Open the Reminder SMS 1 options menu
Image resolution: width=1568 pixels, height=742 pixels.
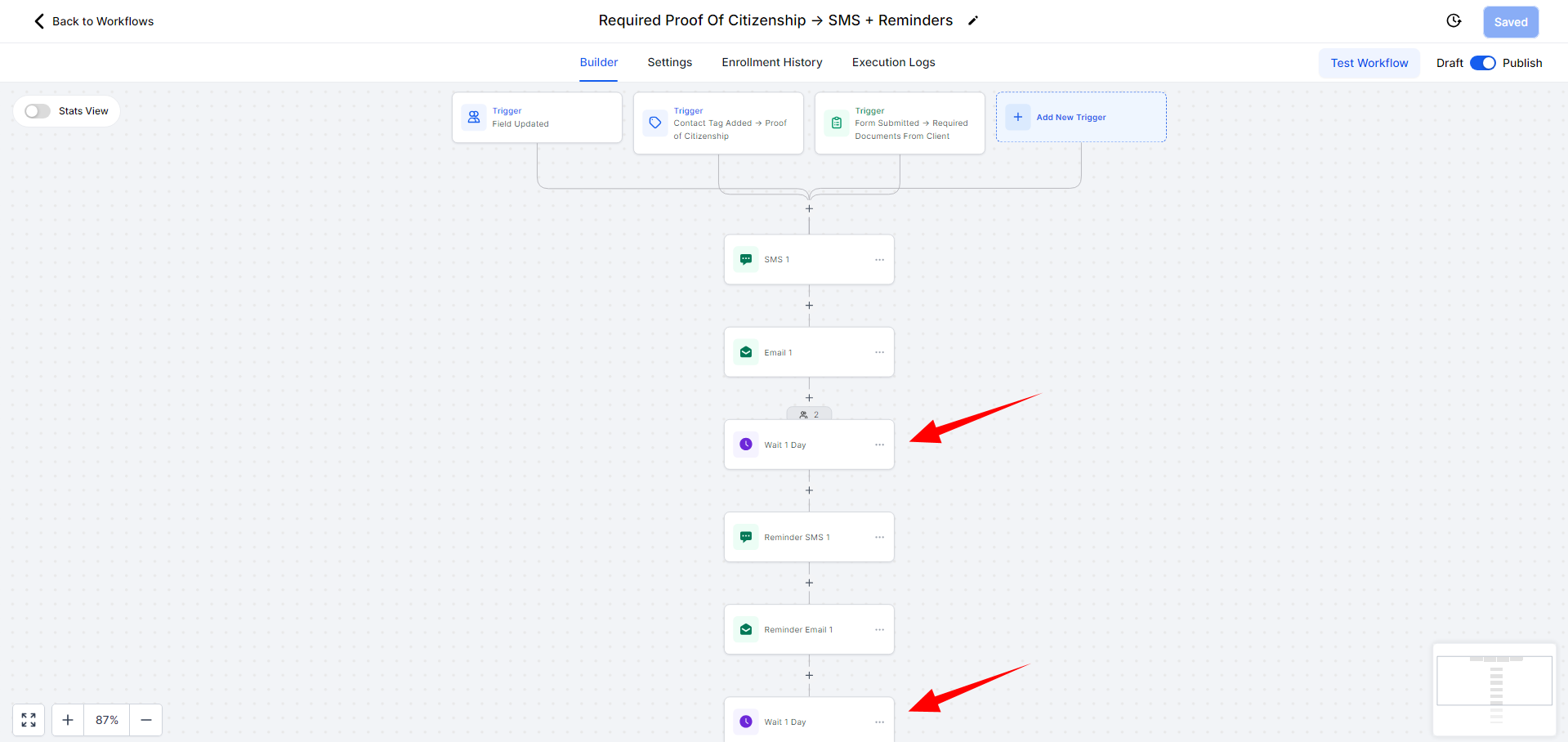click(879, 537)
